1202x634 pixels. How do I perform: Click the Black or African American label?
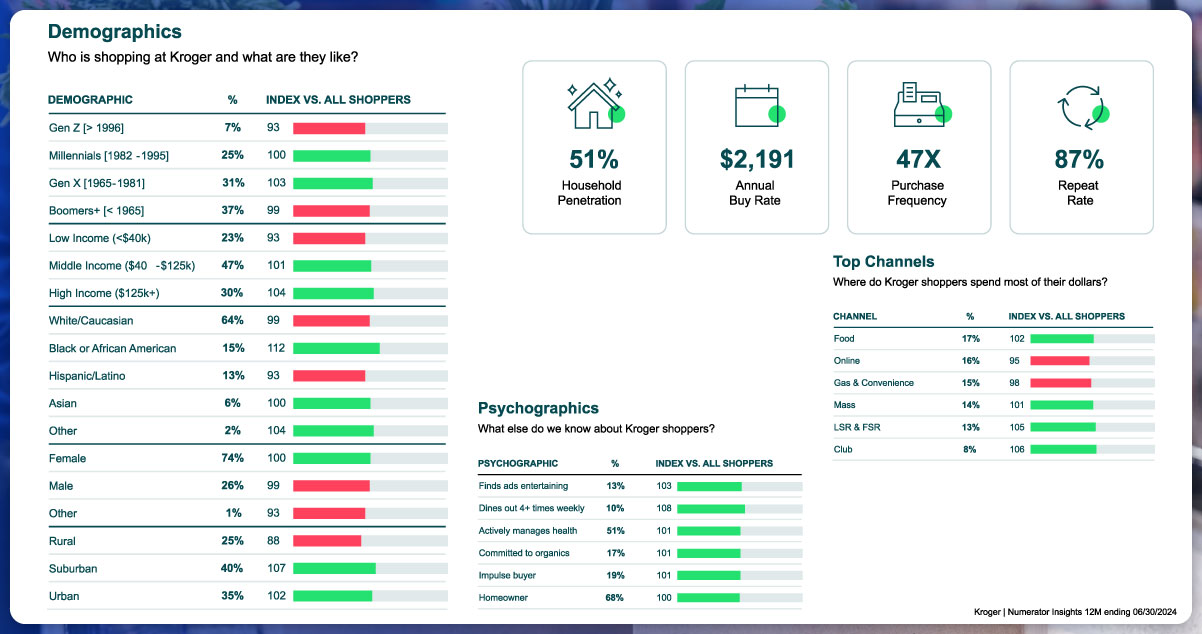point(112,348)
